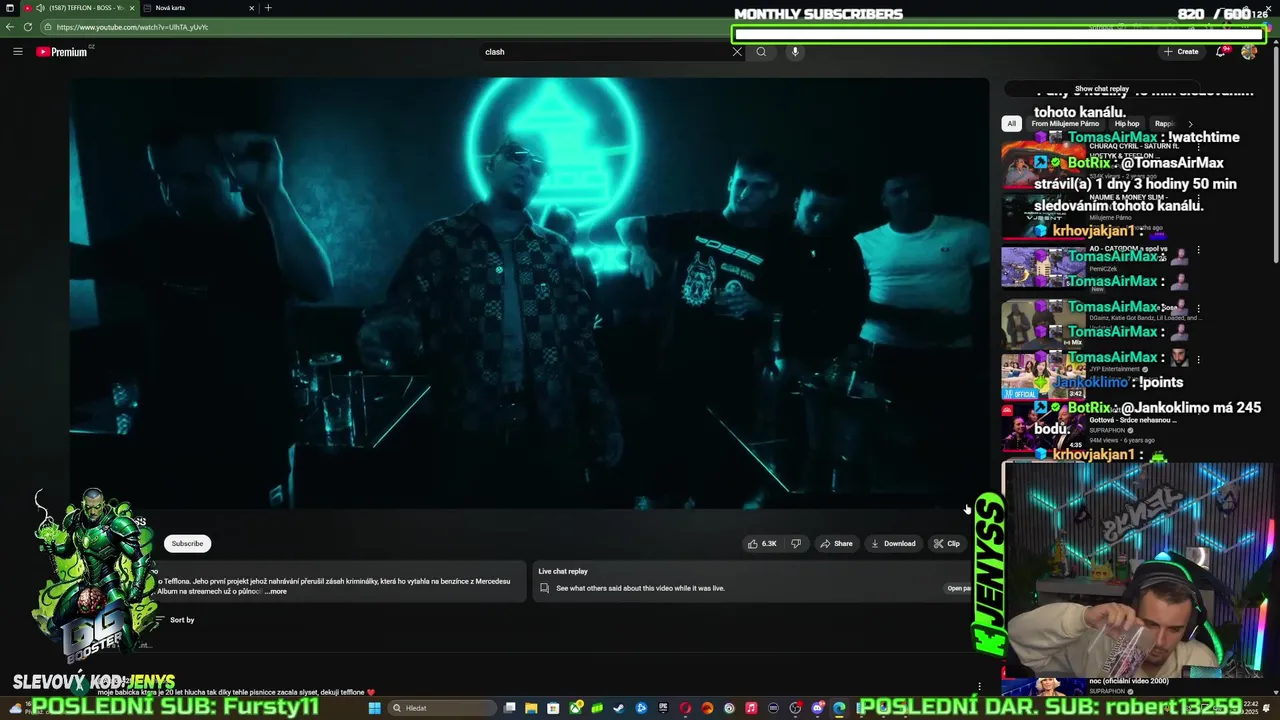Clear the 'clash' search text
Viewport: 1280px width, 720px height.
737,51
